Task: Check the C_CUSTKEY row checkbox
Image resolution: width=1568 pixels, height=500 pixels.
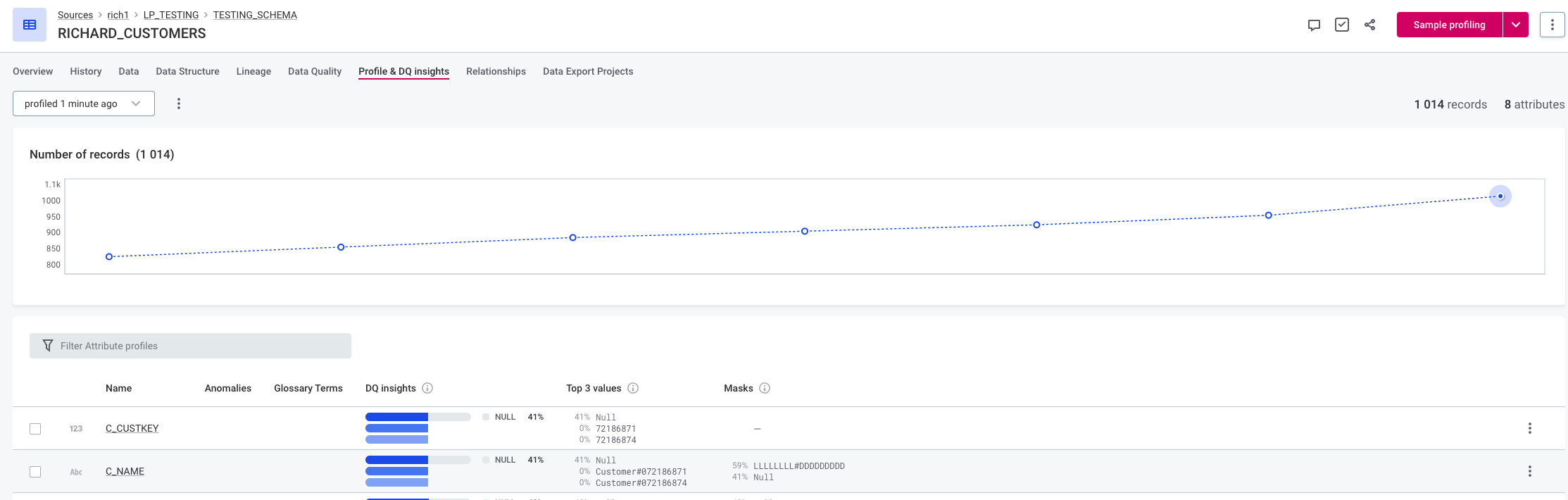Action: click(35, 429)
